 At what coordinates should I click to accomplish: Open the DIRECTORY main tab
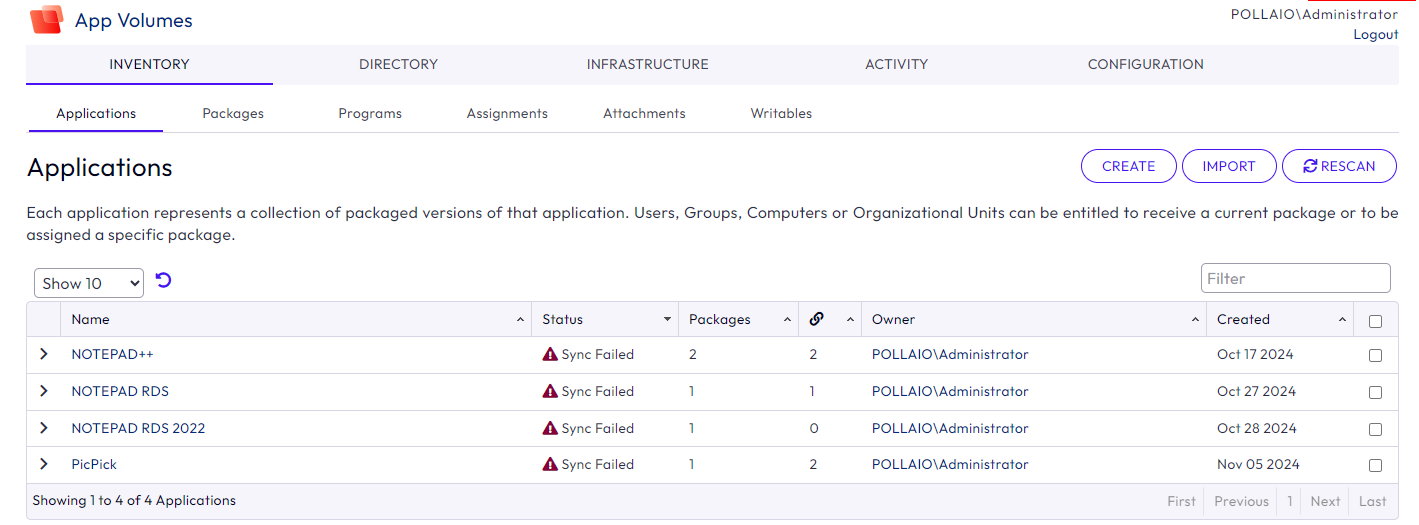[x=398, y=64]
